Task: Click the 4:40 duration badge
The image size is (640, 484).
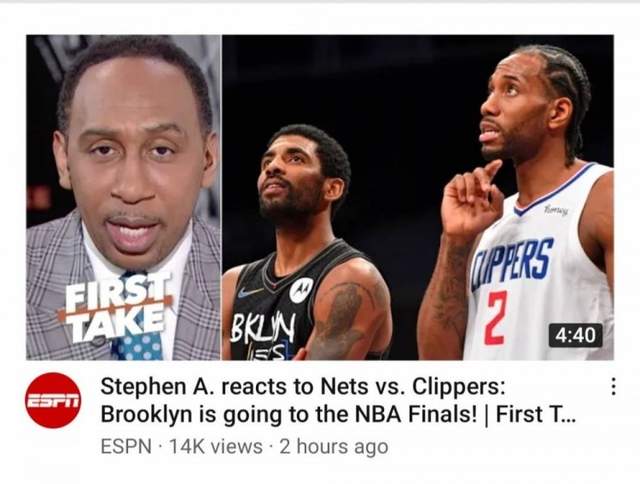Action: tap(575, 335)
